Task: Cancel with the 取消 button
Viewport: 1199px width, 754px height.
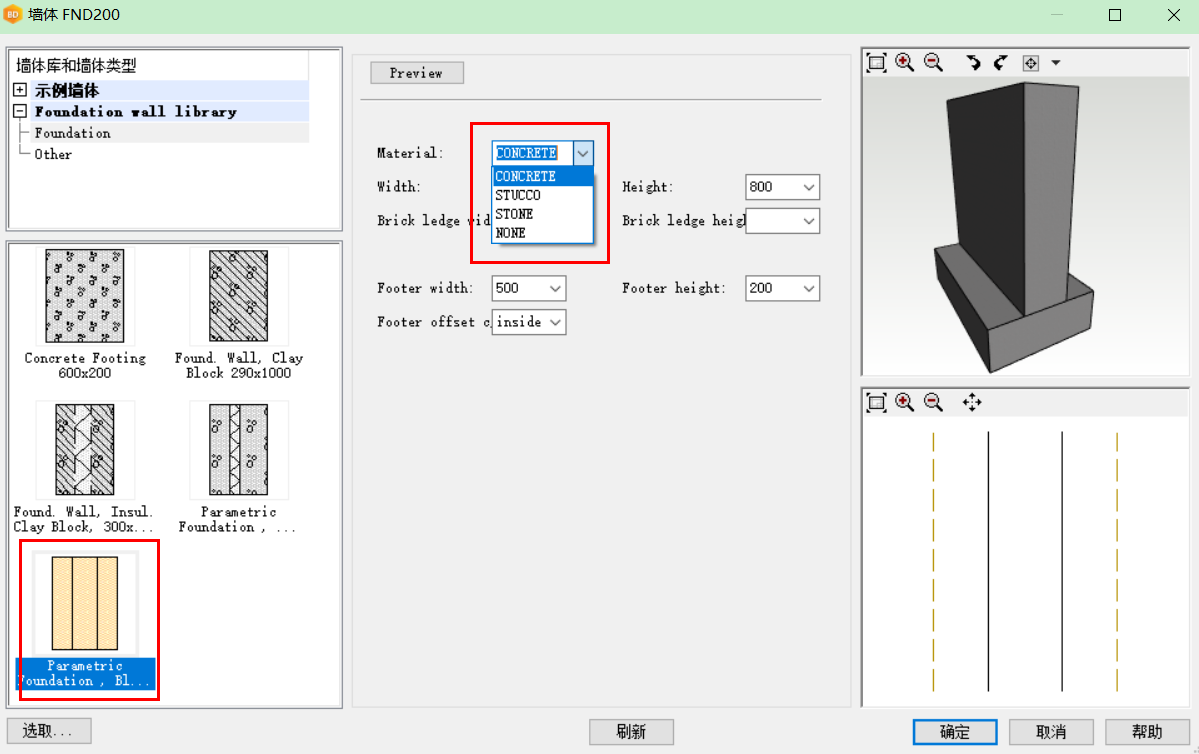Action: (x=1051, y=732)
